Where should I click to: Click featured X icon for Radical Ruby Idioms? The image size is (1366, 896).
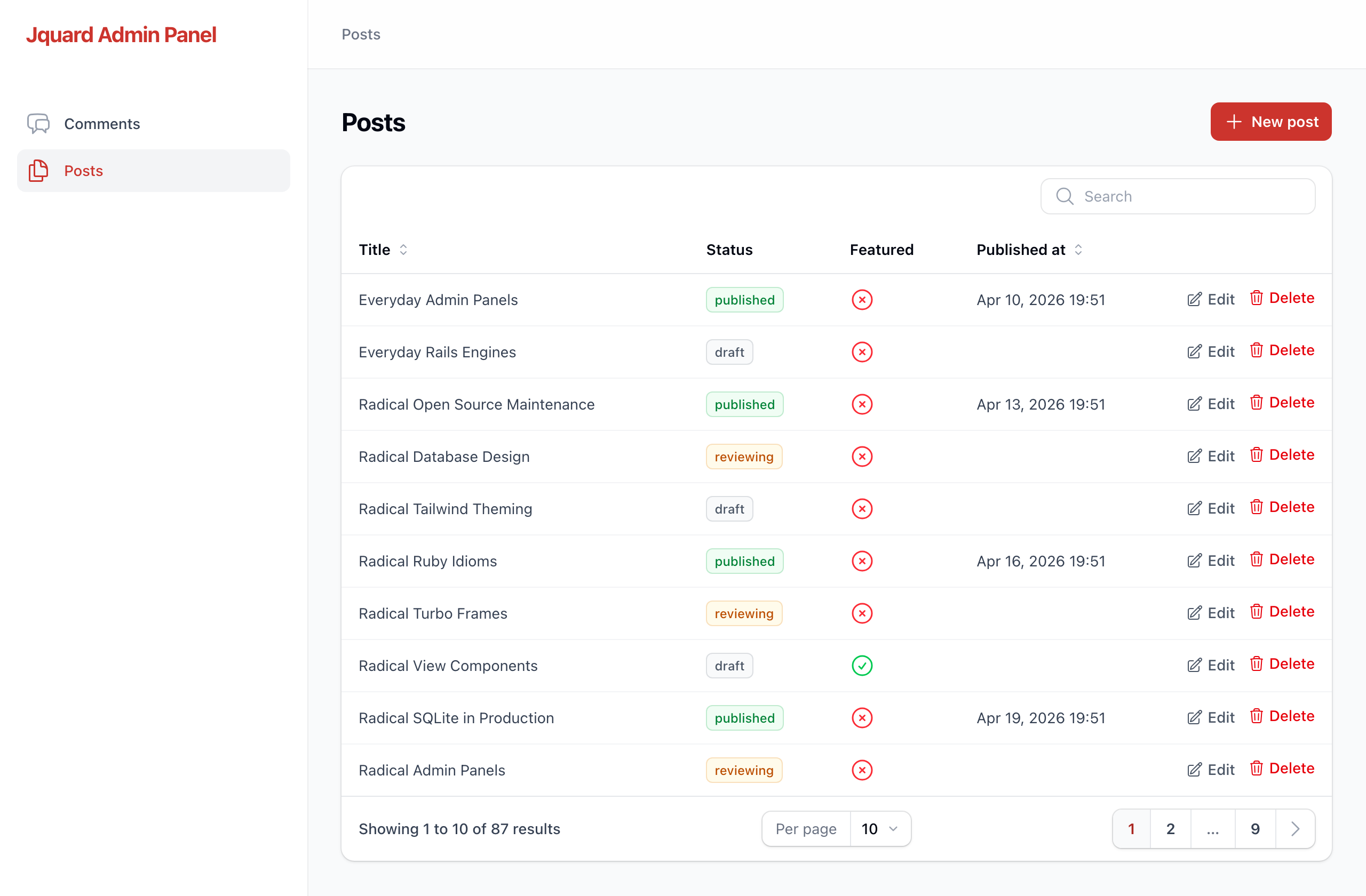coord(862,561)
